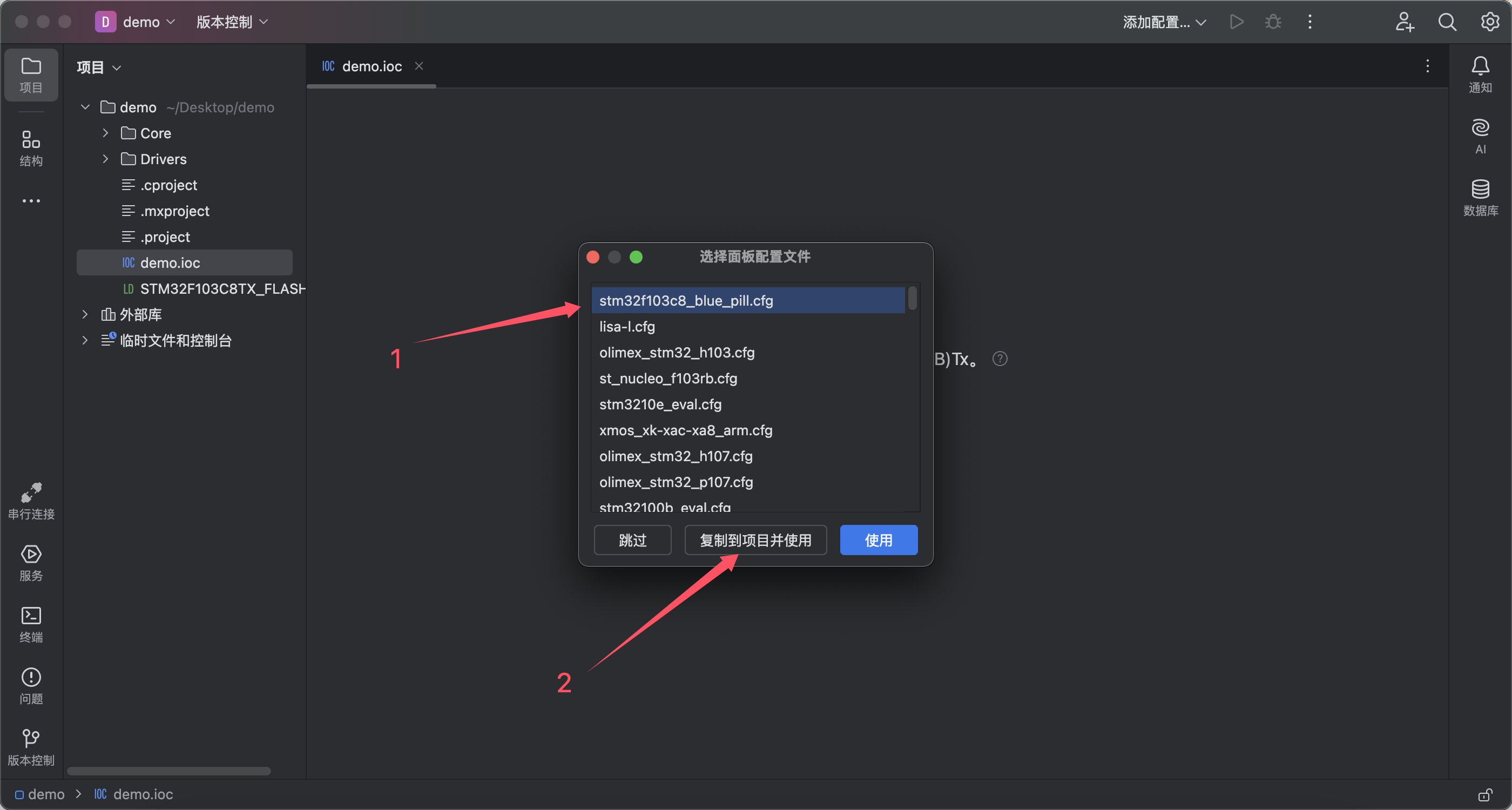This screenshot has width=1512, height=810.
Task: Open the Version Control tool window
Action: 31,747
